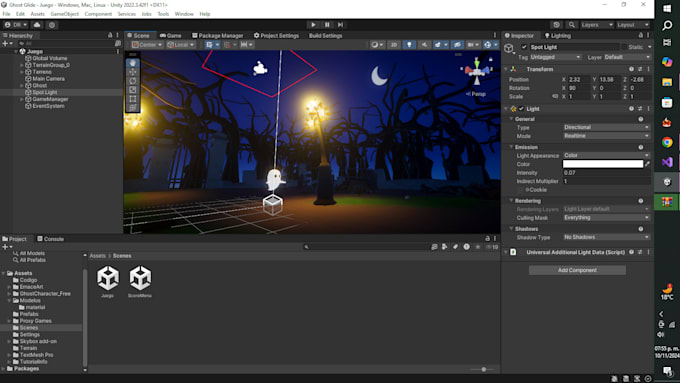Expand the Ghost object in Hierarchy
This screenshot has height=383, width=680.
22,85
